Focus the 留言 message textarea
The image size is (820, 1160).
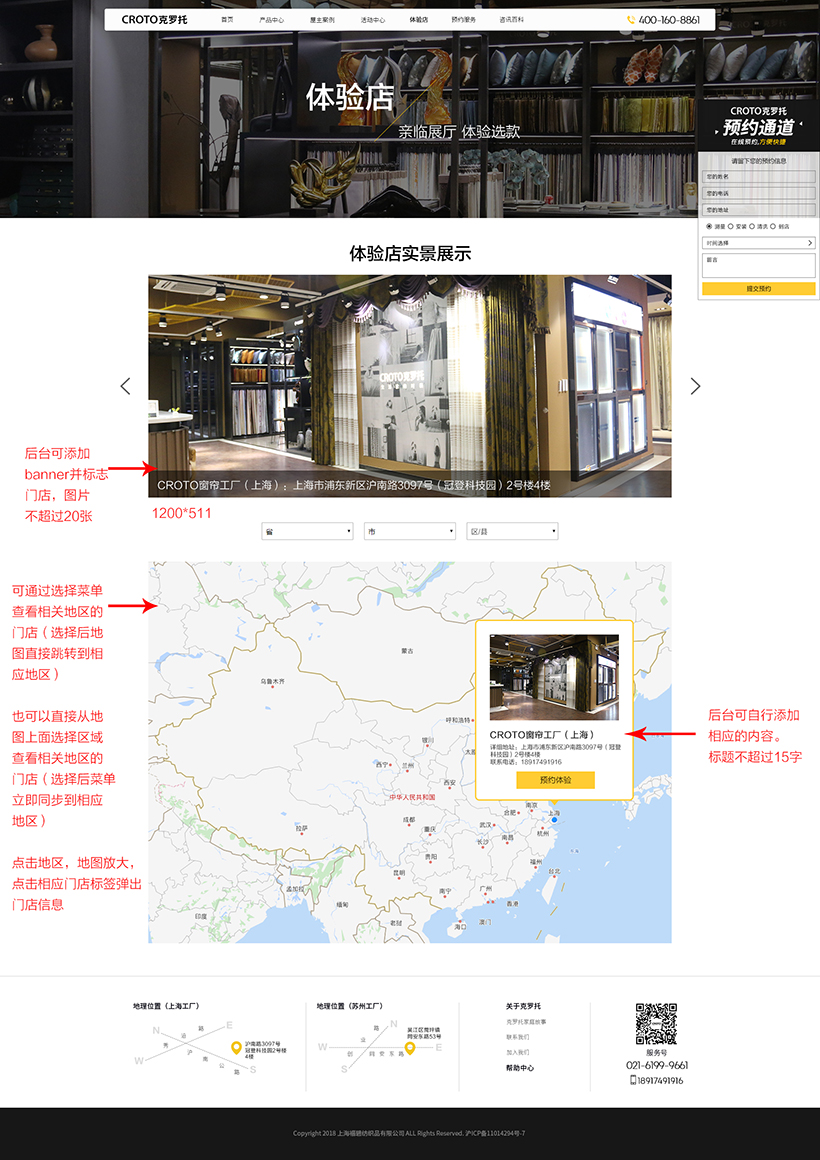(x=759, y=266)
